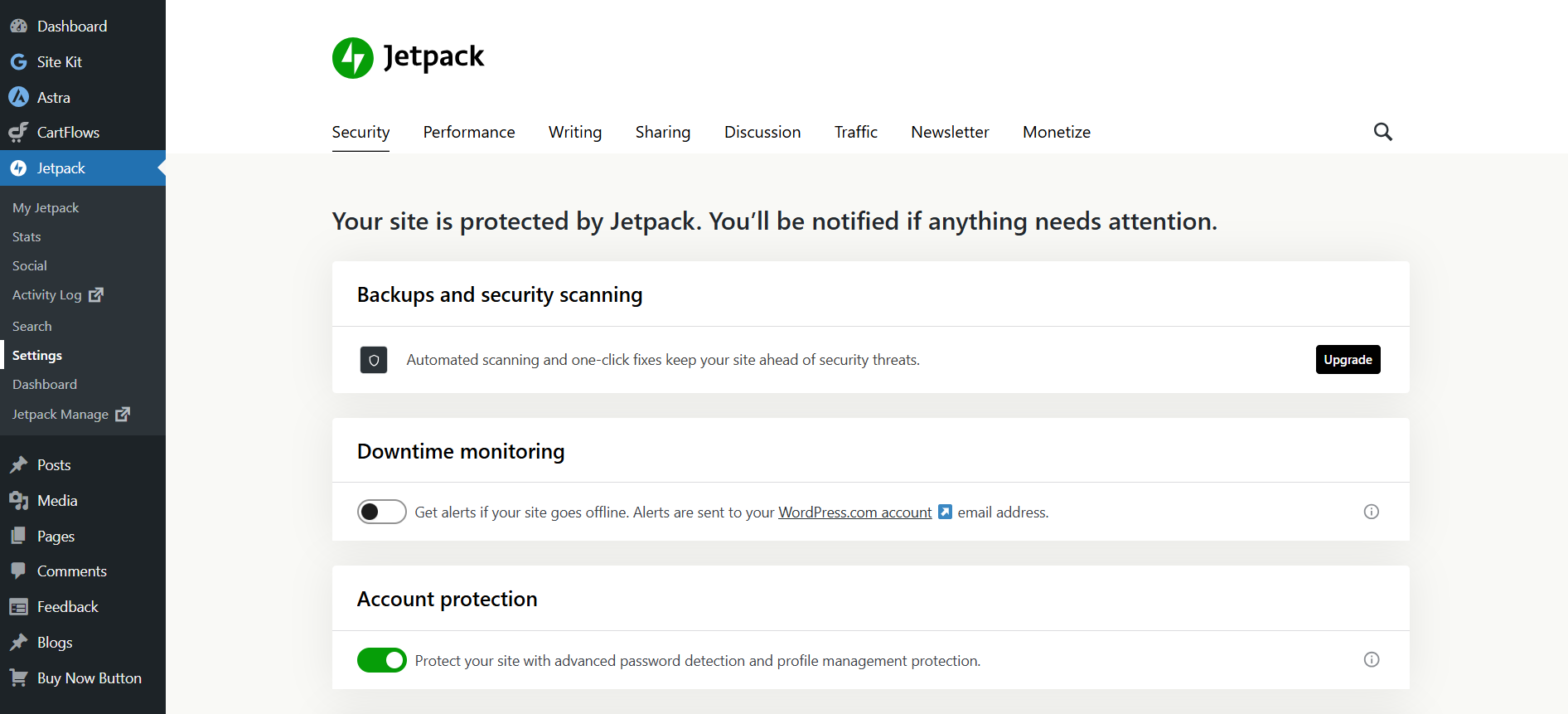The height and width of the screenshot is (714, 1568).
Task: Enable the Downtime monitoring toggle
Action: tap(381, 512)
